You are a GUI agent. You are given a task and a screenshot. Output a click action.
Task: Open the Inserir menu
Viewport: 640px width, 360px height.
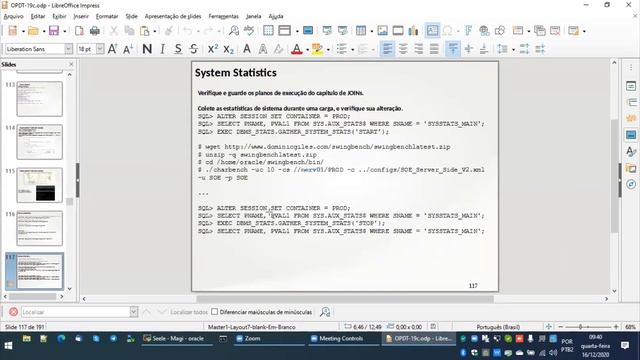(81, 16)
